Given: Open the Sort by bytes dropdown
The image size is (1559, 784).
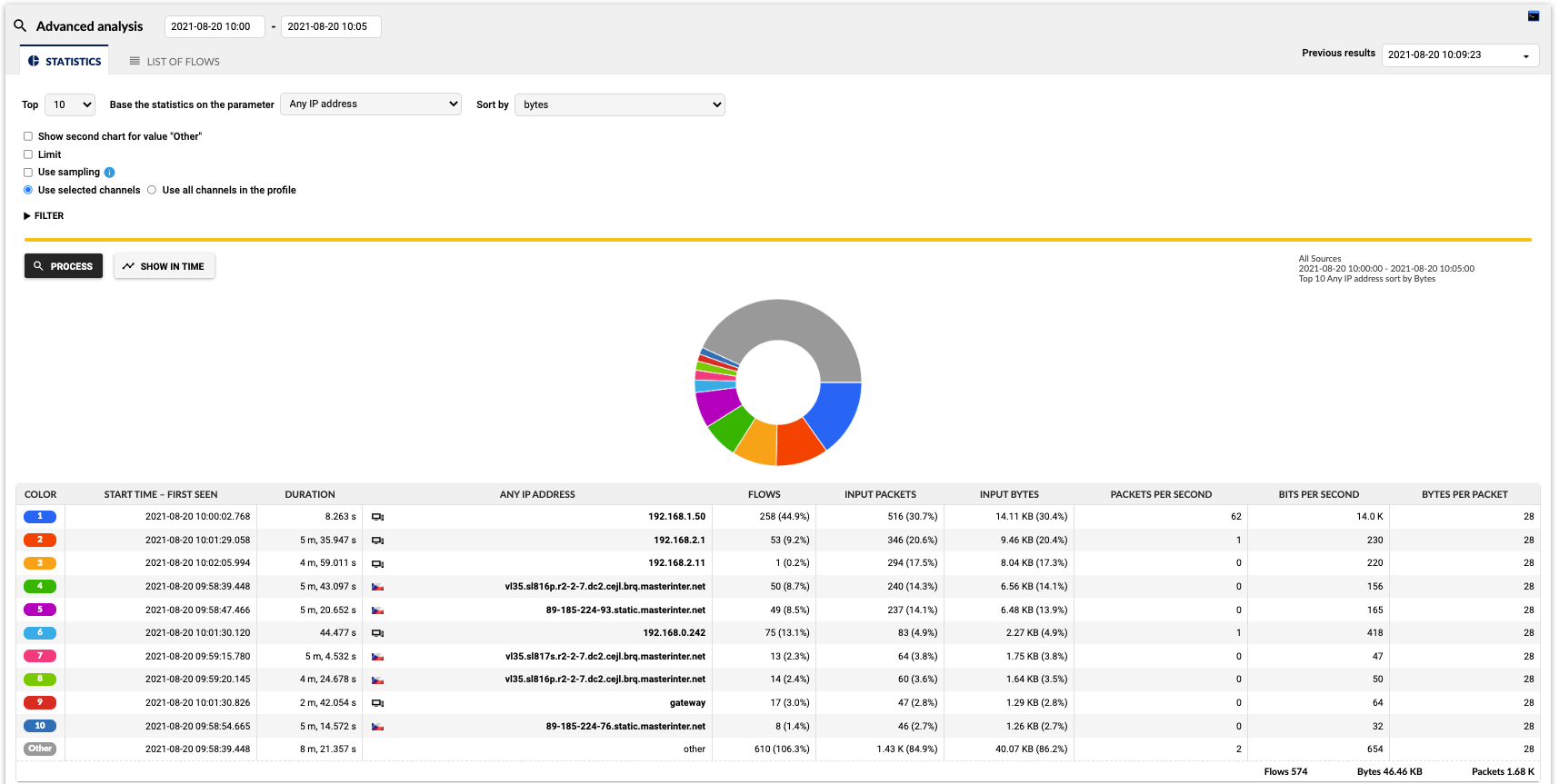Looking at the screenshot, I should (619, 104).
